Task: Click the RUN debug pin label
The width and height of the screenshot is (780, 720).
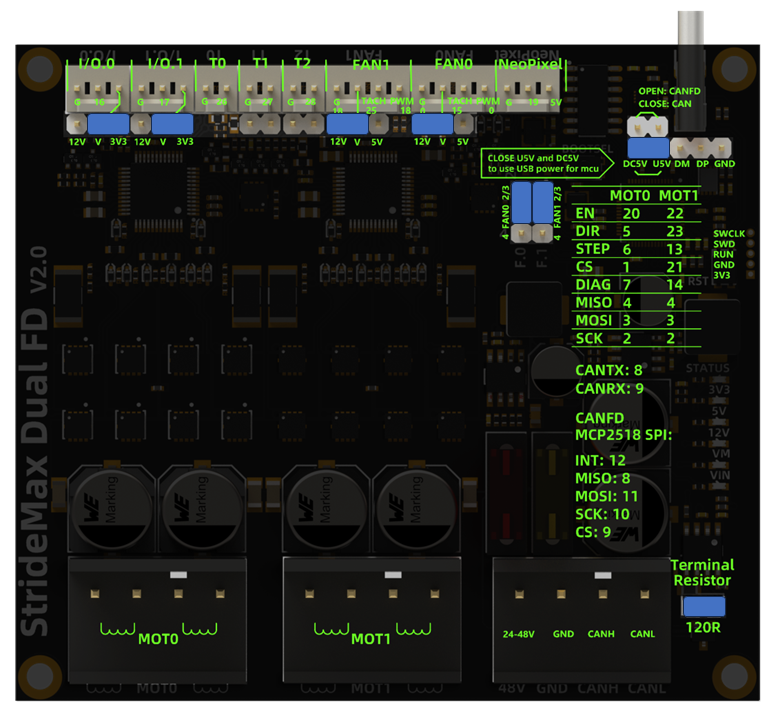Action: [x=723, y=255]
